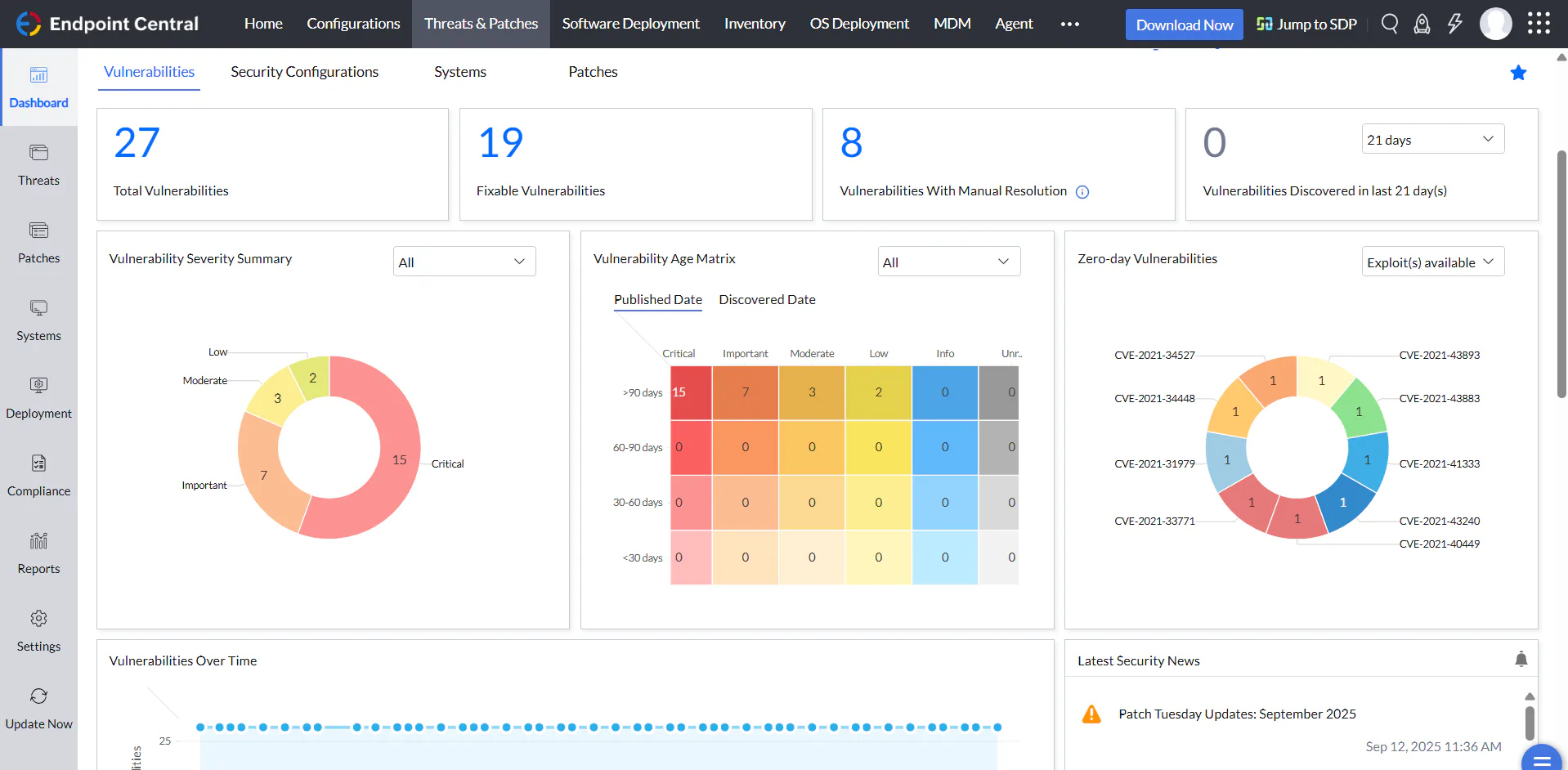
Task: Click the Moderate slice showing 3
Action: click(x=277, y=398)
